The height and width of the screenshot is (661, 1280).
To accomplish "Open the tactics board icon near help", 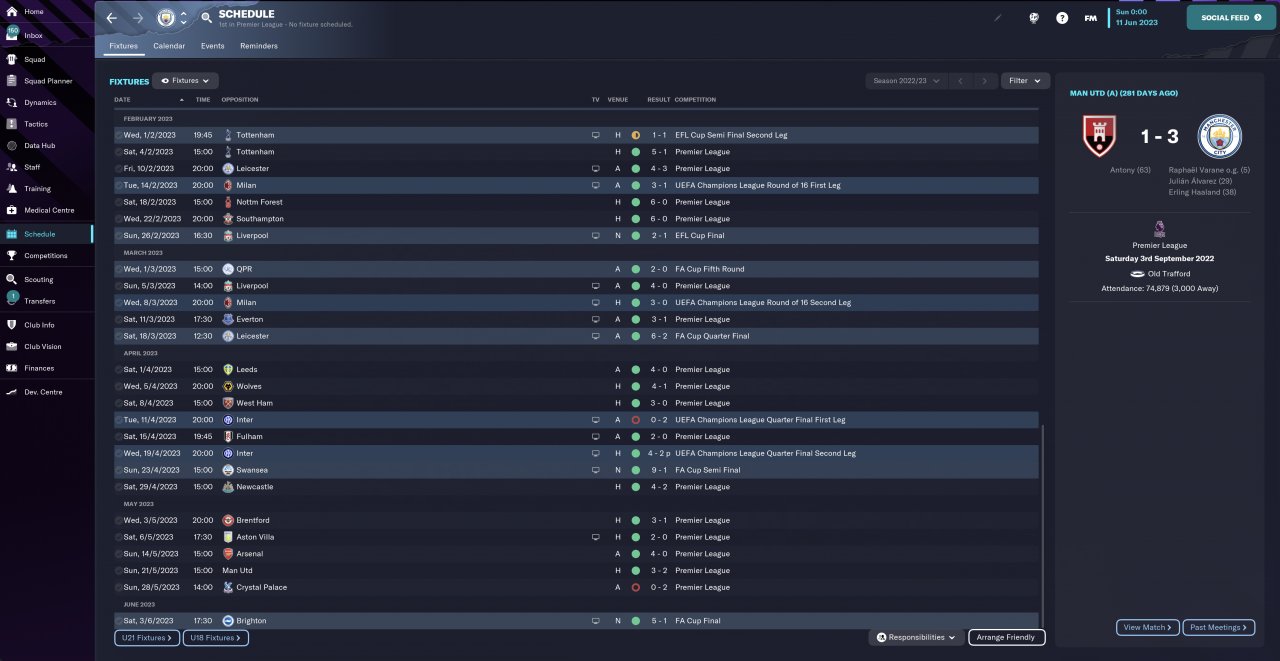I will point(1034,17).
